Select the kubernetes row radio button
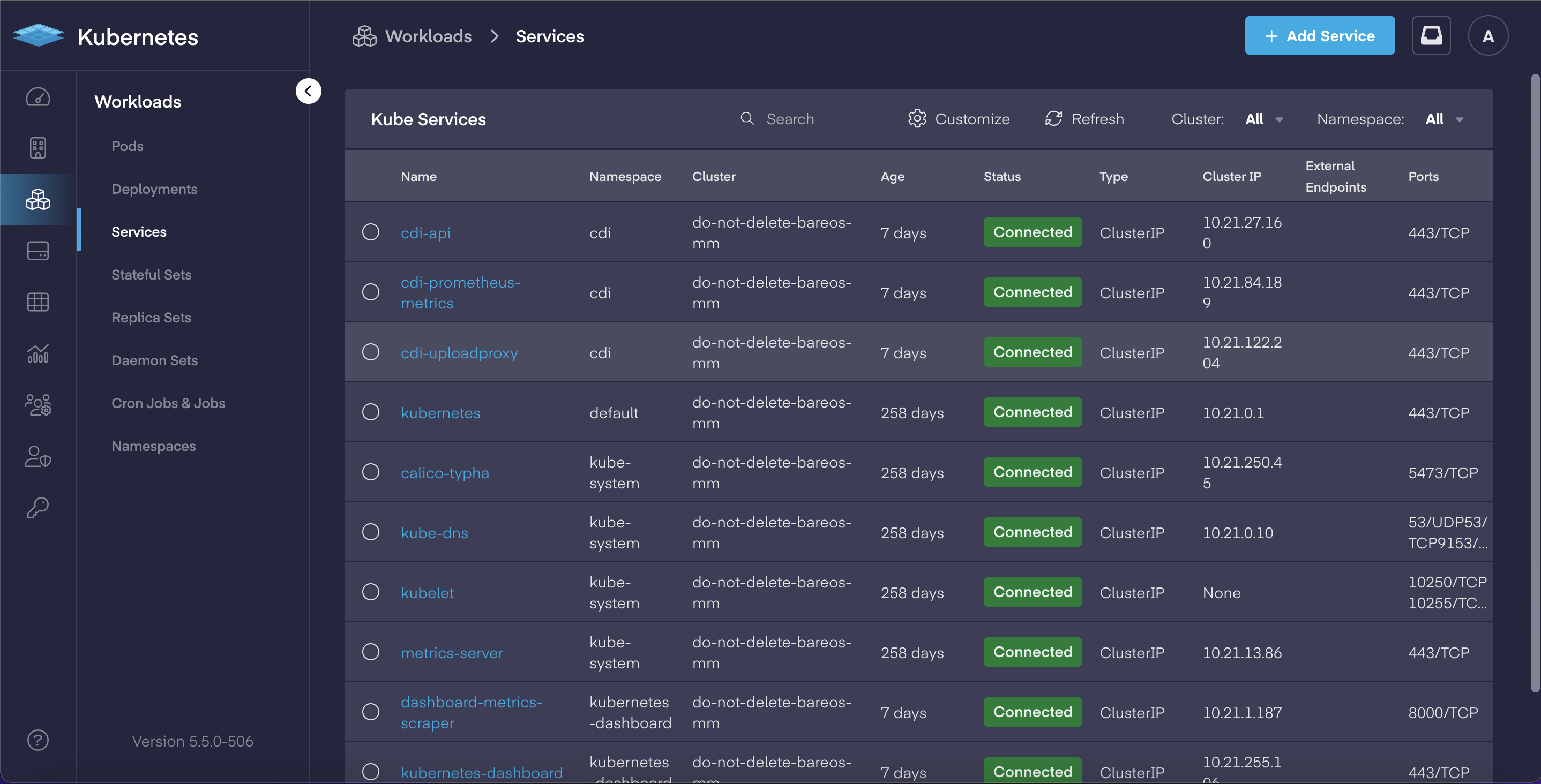 pos(371,412)
